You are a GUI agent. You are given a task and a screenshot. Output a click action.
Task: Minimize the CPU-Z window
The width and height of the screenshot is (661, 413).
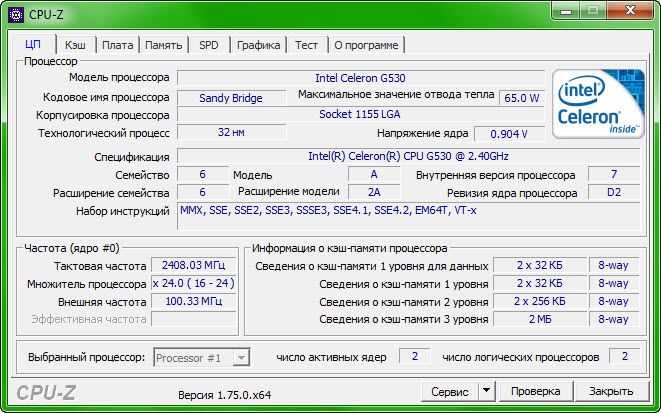(x=566, y=11)
